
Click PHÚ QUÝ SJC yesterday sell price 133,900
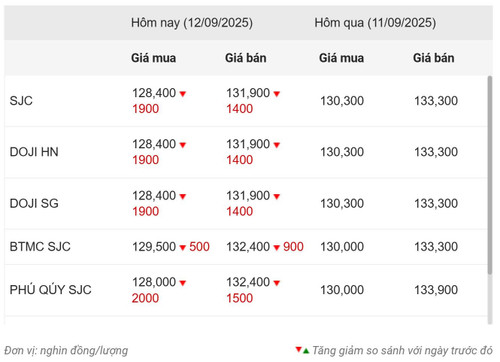[x=436, y=290]
